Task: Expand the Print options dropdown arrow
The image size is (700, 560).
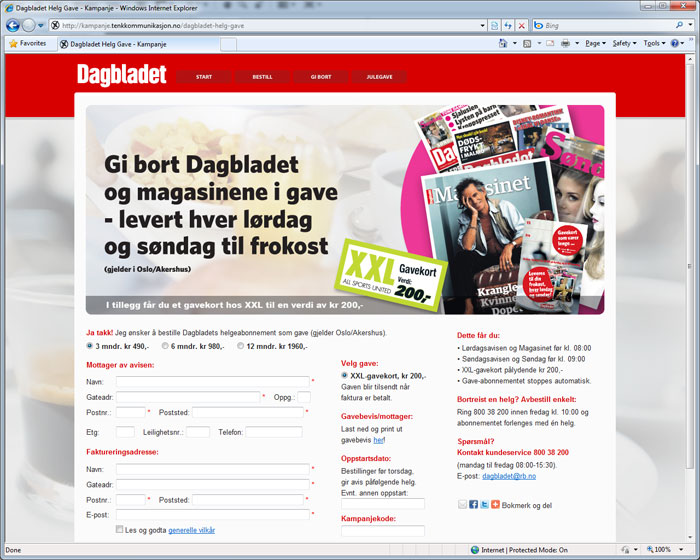Action: pos(577,43)
